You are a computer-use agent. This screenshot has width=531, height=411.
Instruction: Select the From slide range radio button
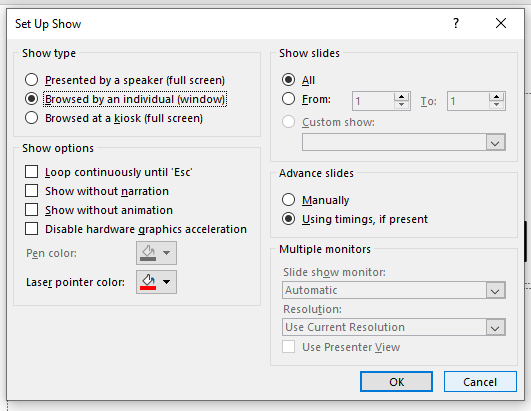coord(288,99)
